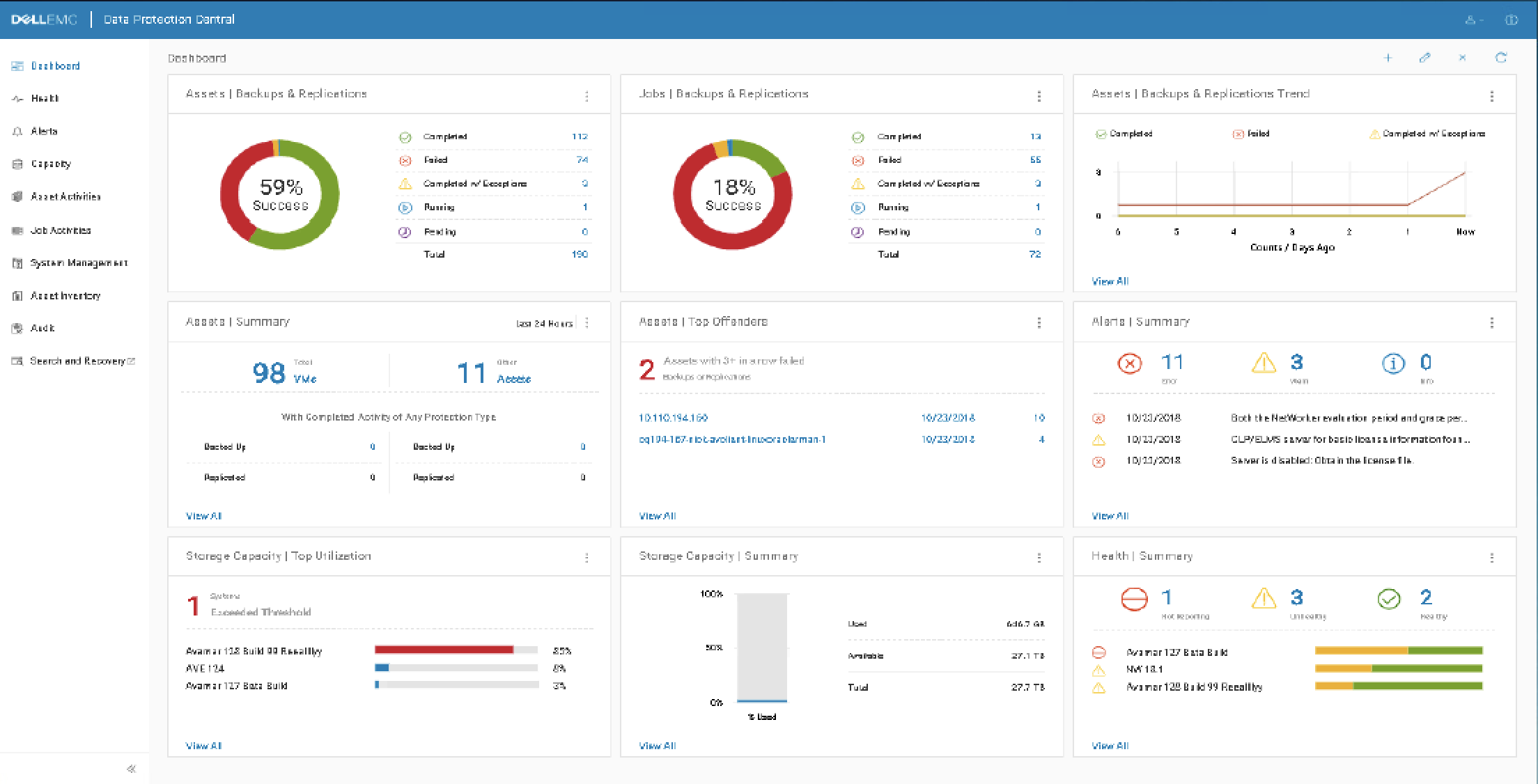
Task: Click the 98 VMs total link
Action: pyautogui.click(x=284, y=373)
